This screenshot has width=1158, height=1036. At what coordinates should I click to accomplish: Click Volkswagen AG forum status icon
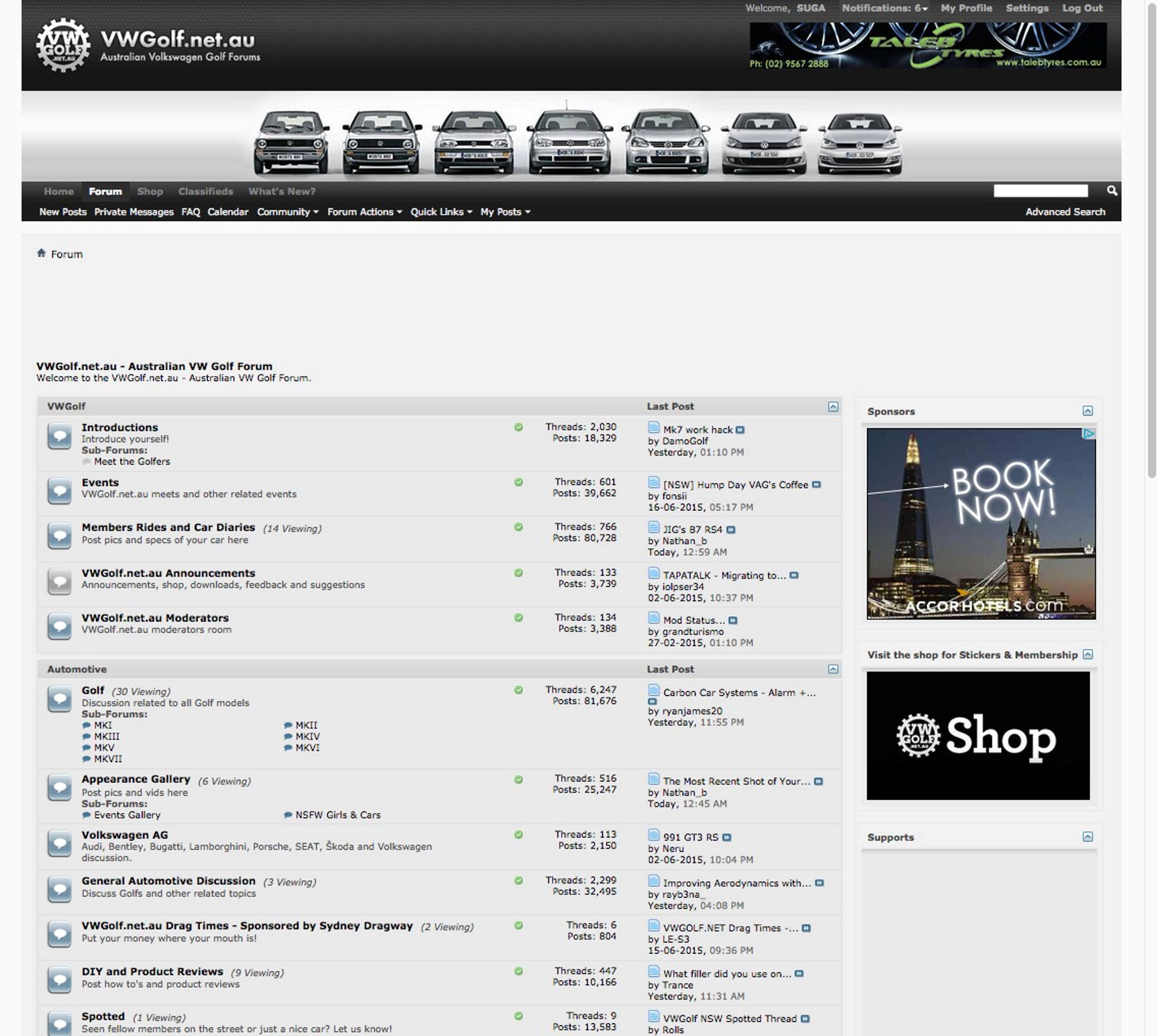pyautogui.click(x=59, y=844)
